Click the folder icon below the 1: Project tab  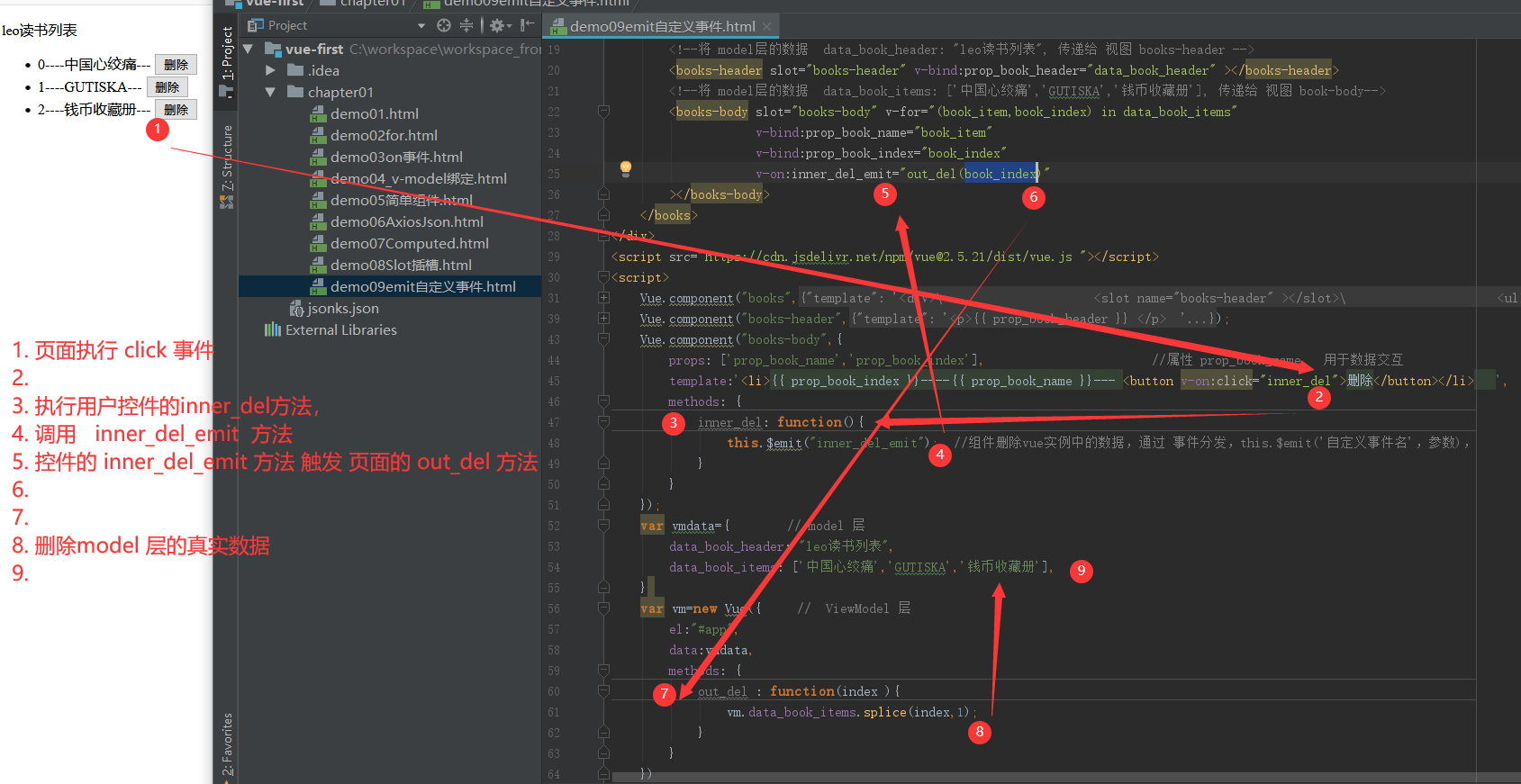(227, 90)
